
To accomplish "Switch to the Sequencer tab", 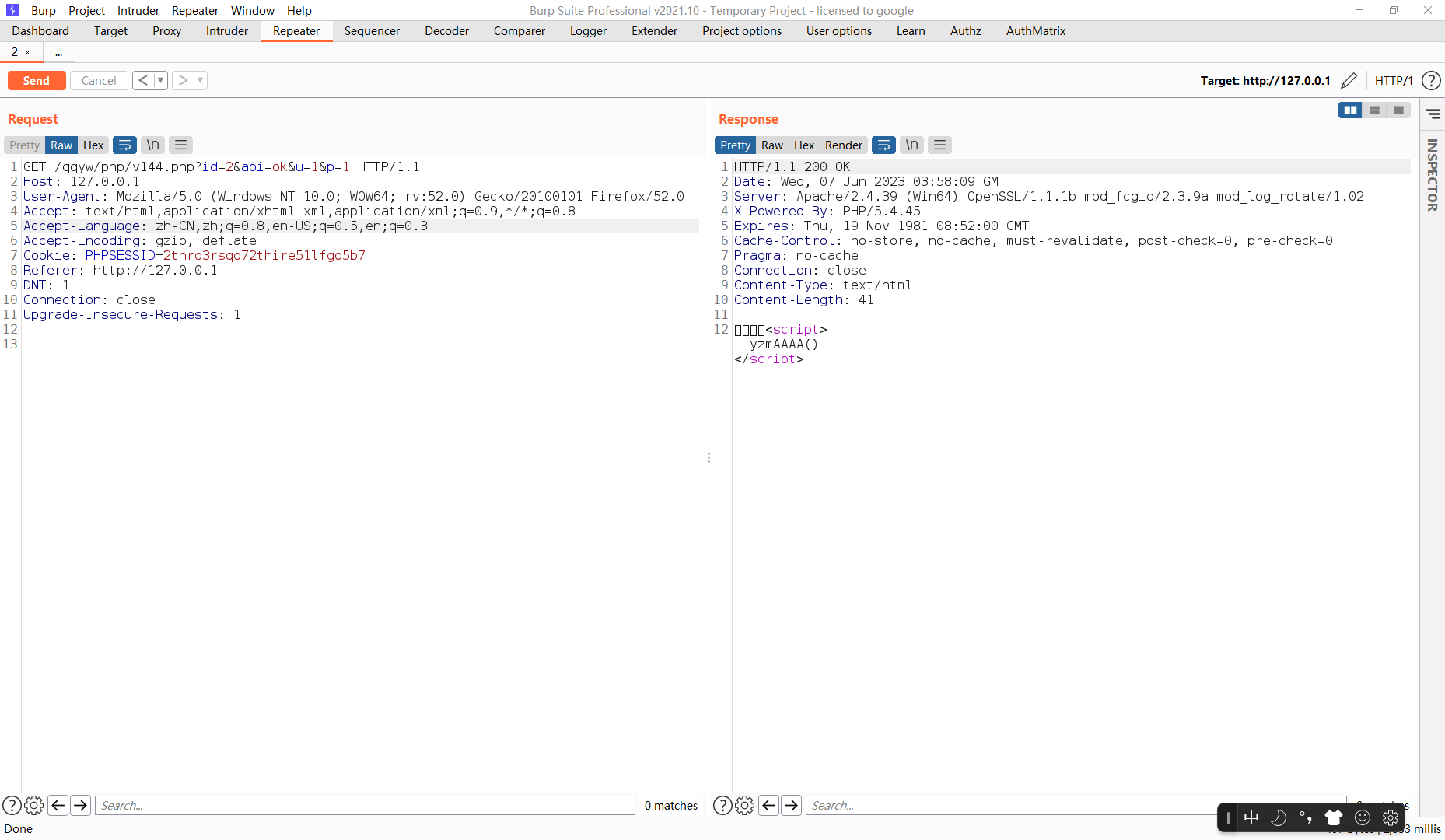I will 372,31.
